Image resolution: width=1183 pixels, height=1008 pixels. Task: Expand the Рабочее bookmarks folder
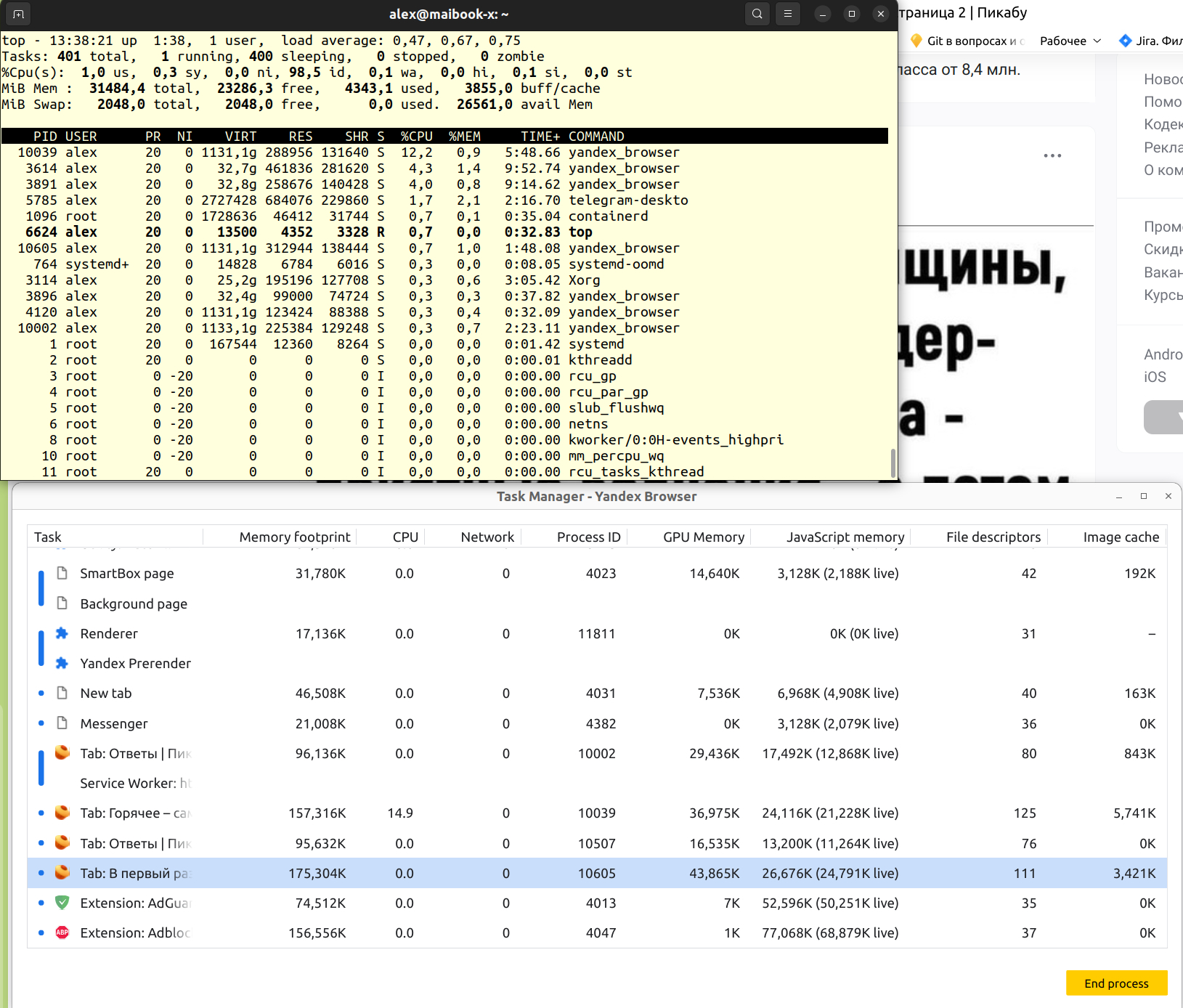[1070, 41]
